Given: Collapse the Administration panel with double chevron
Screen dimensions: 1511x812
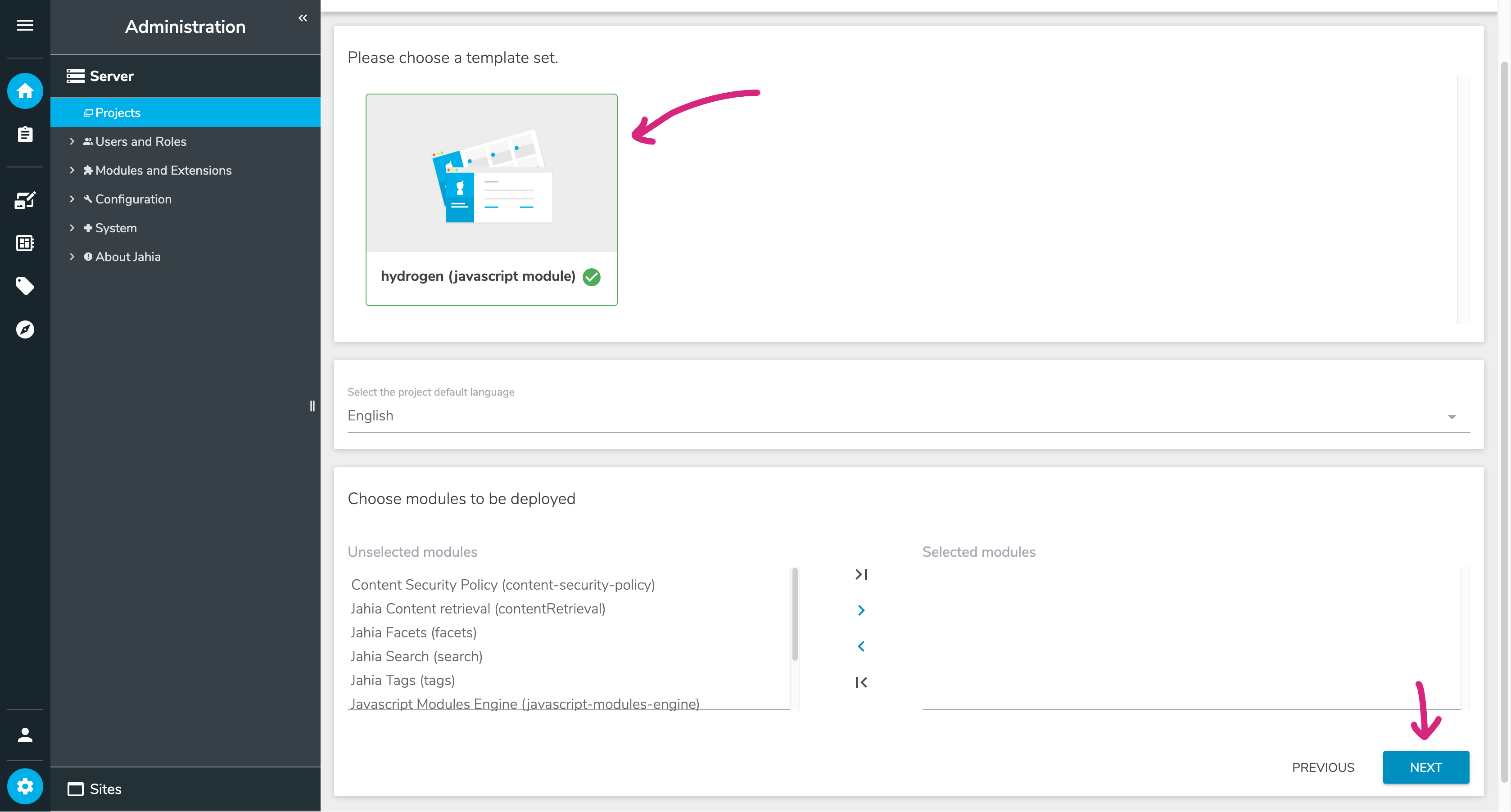Looking at the screenshot, I should coord(303,18).
